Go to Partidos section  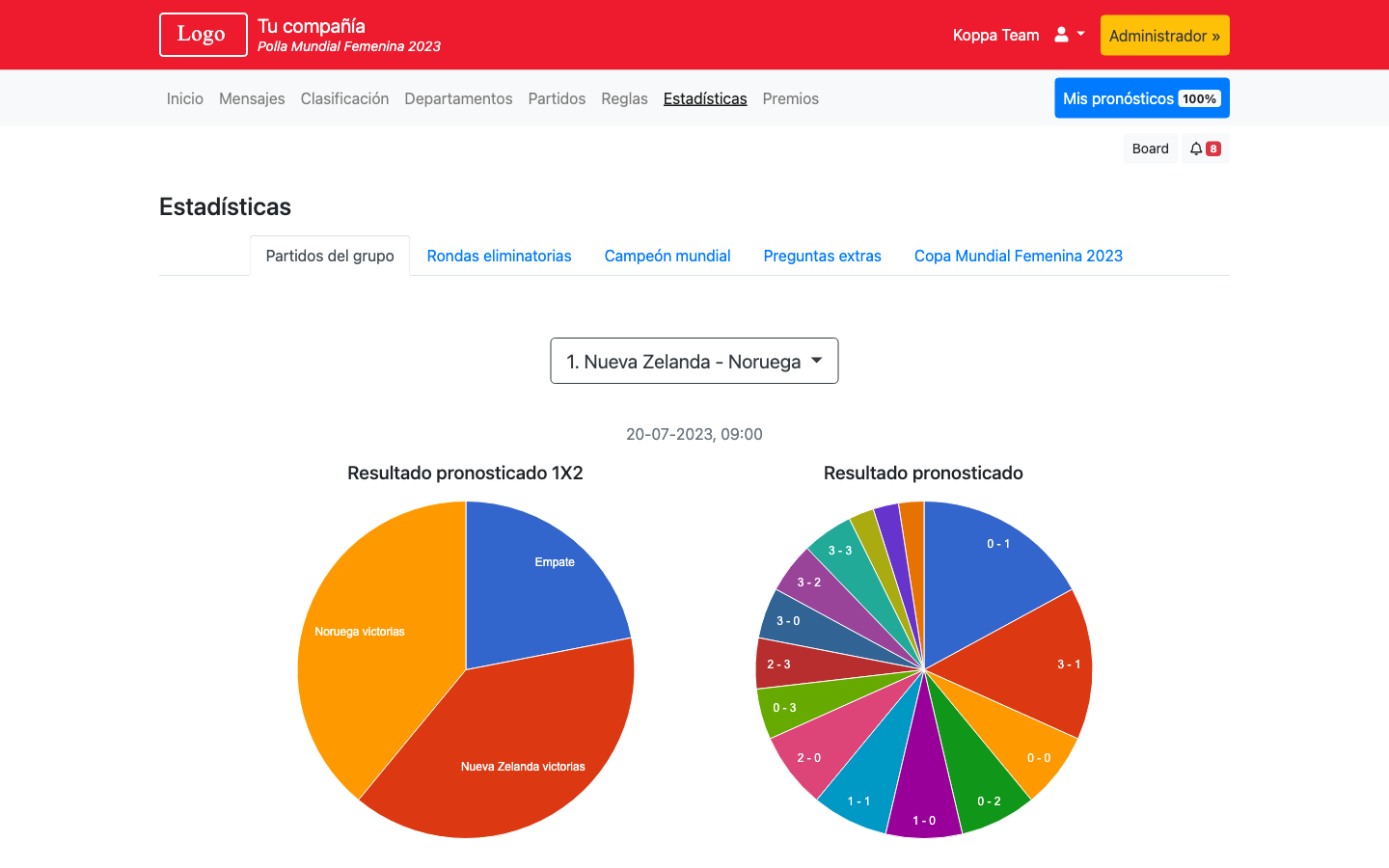tap(557, 98)
